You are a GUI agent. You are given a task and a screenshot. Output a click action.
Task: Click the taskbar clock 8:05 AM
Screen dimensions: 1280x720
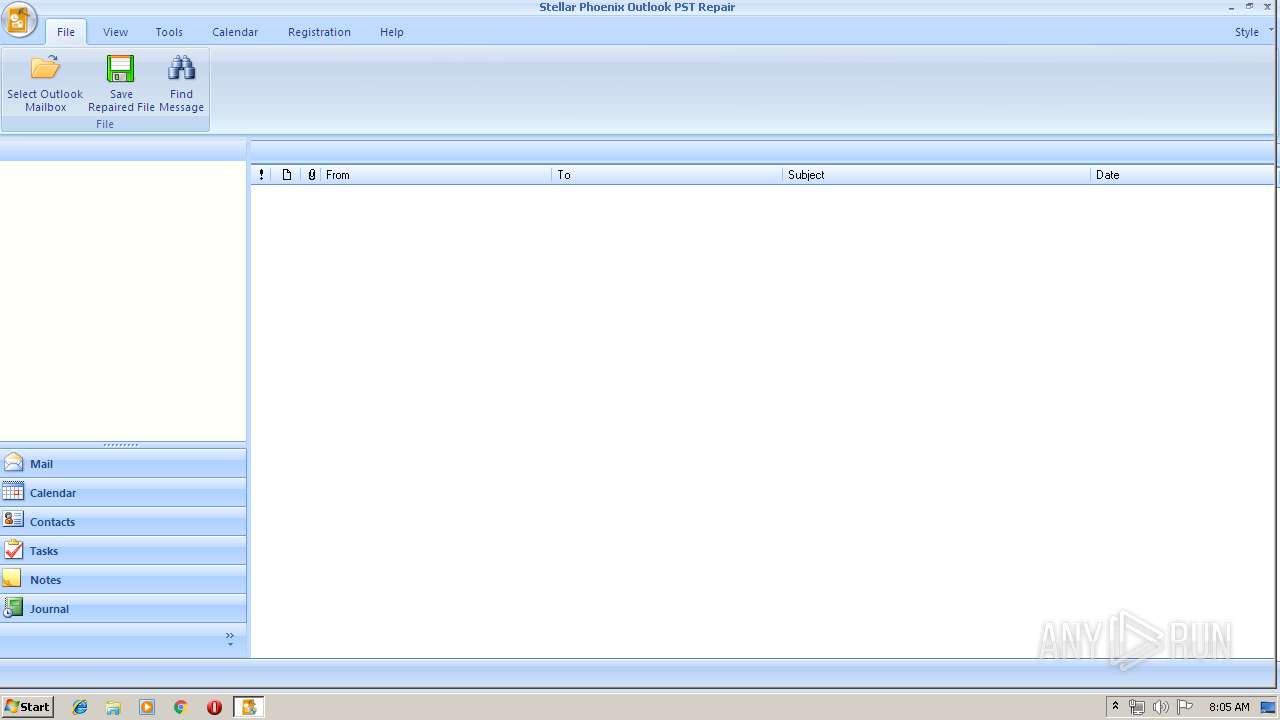(1229, 707)
